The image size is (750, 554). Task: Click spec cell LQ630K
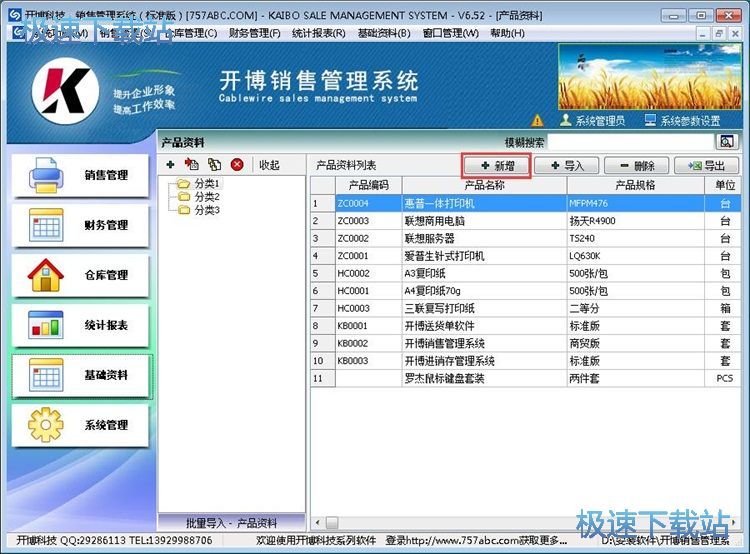[x=635, y=256]
